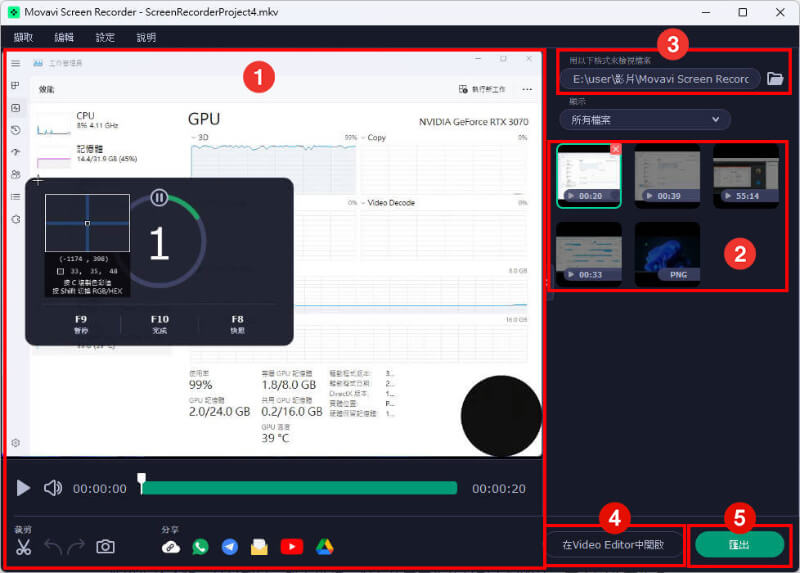
Task: Upload the recording to YouTube
Action: coord(292,547)
